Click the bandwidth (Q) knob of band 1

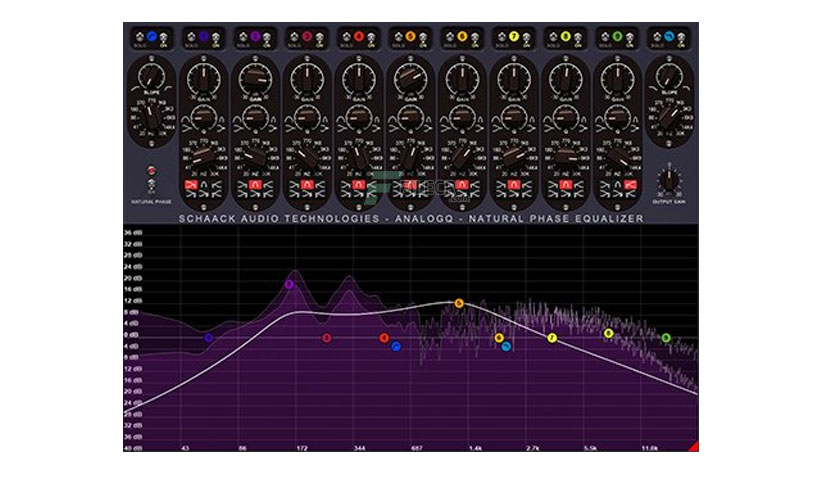(x=204, y=117)
